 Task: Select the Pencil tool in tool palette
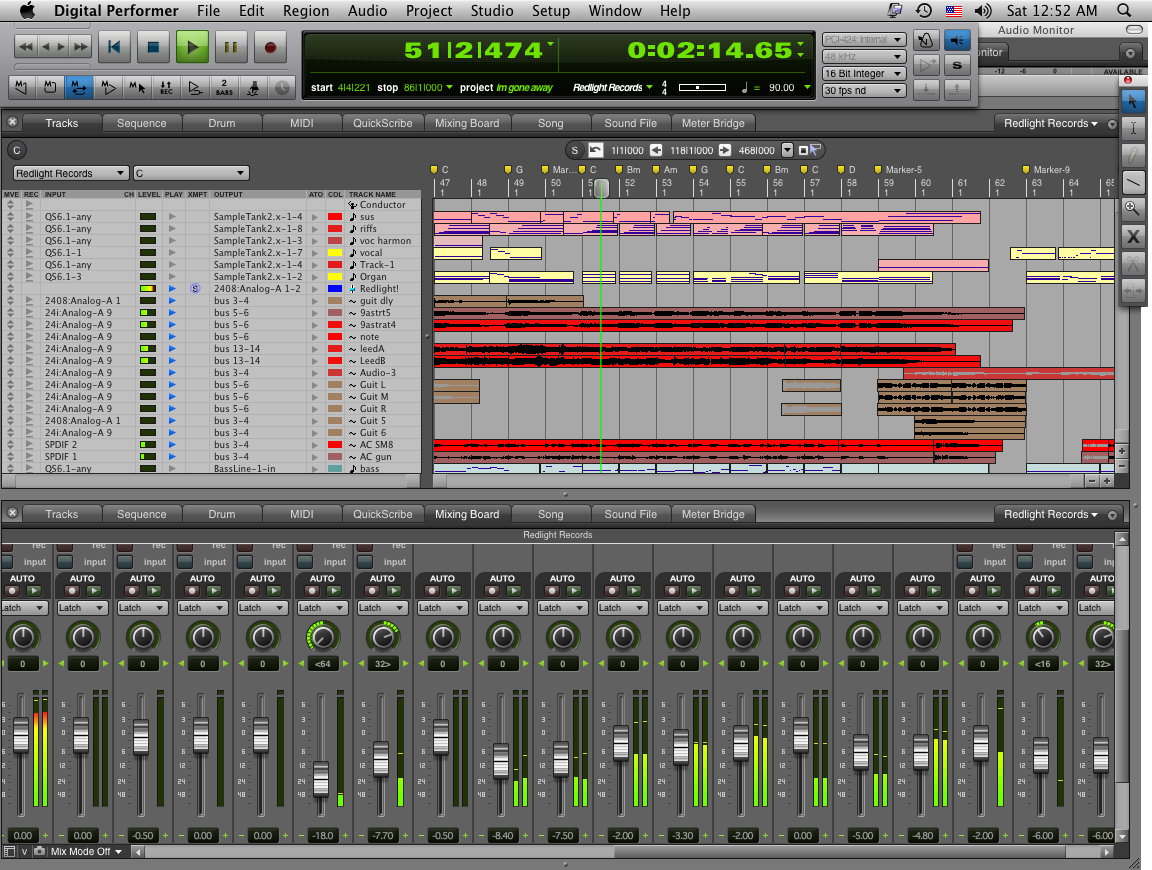(x=1133, y=154)
